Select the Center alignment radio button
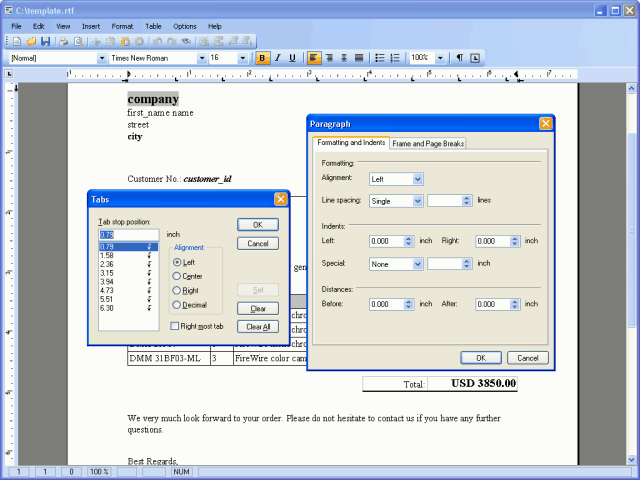 point(177,276)
